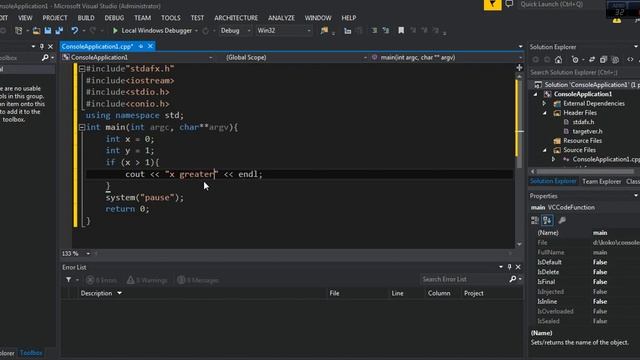Click the Error List search magnifier icon
The image size is (640, 360).
tap(513, 279)
